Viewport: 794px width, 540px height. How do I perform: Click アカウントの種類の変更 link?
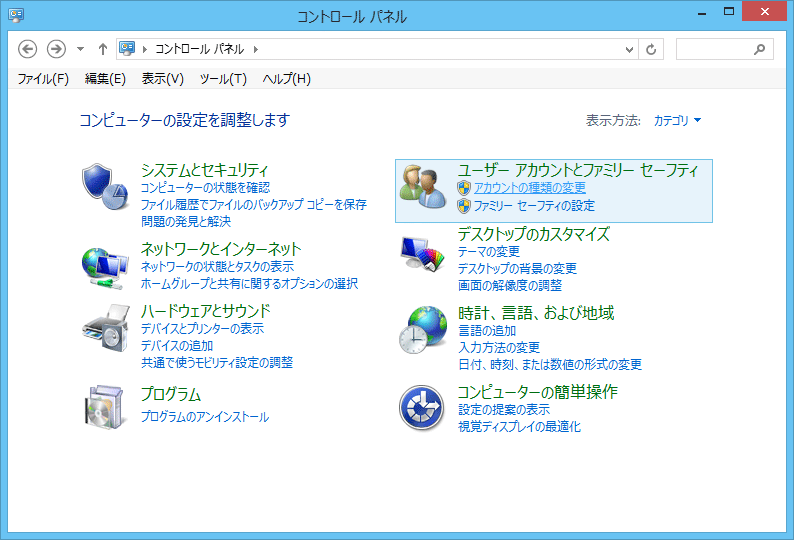(530, 188)
